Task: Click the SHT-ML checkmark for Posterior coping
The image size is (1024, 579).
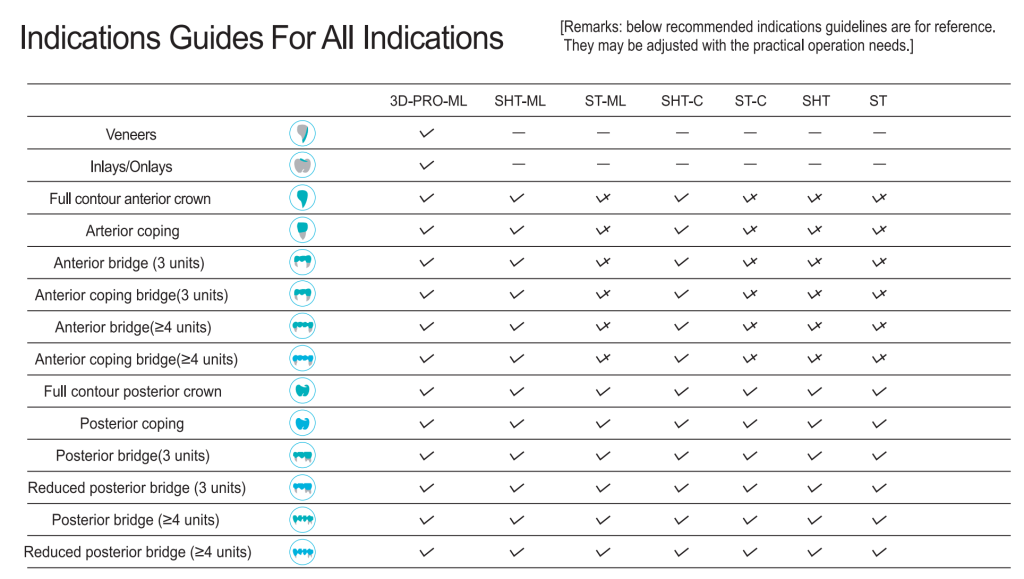Action: pos(517,424)
